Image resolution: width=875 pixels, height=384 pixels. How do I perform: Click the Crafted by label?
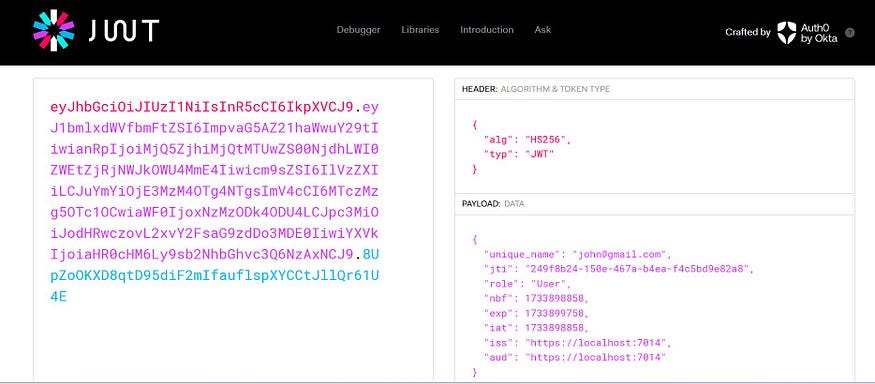[748, 32]
